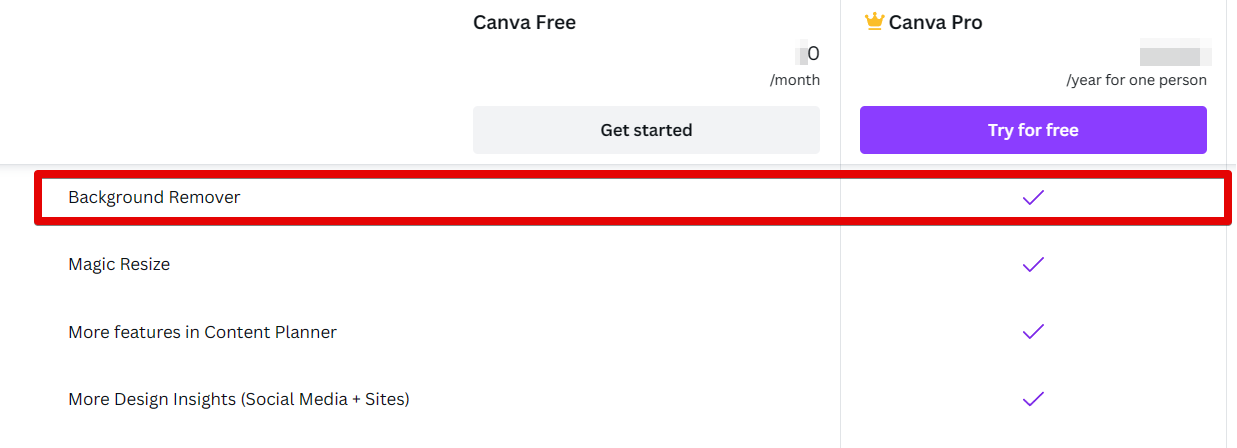This screenshot has height=448, width=1237.
Task: Click empty Canva Free cell for Magic Resize
Action: (646, 265)
